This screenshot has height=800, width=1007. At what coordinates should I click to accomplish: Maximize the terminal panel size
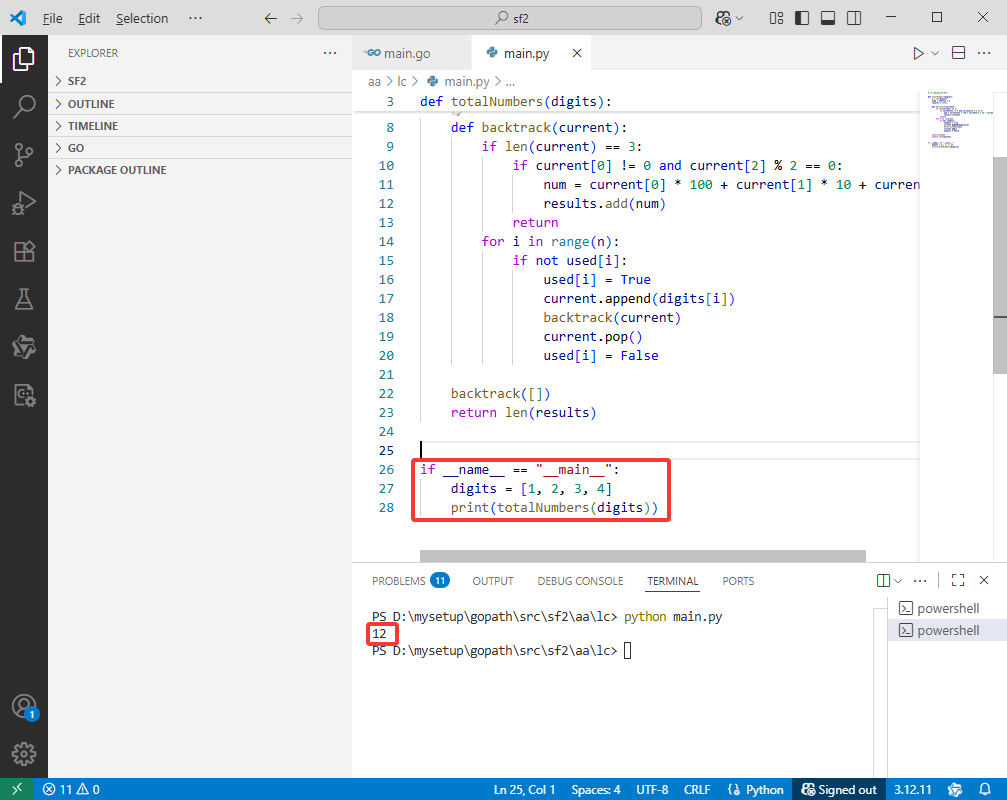coord(958,580)
